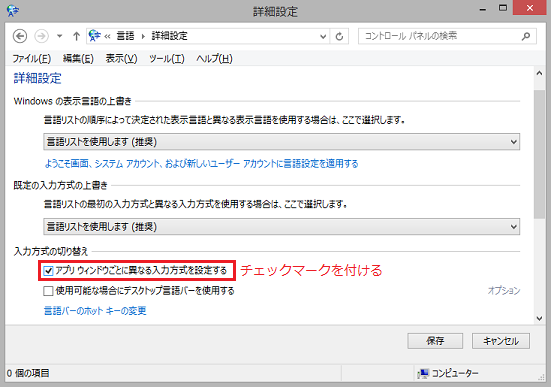Open Windows display language override dropdown
Viewport: 551px width, 387px height.
(x=281, y=142)
